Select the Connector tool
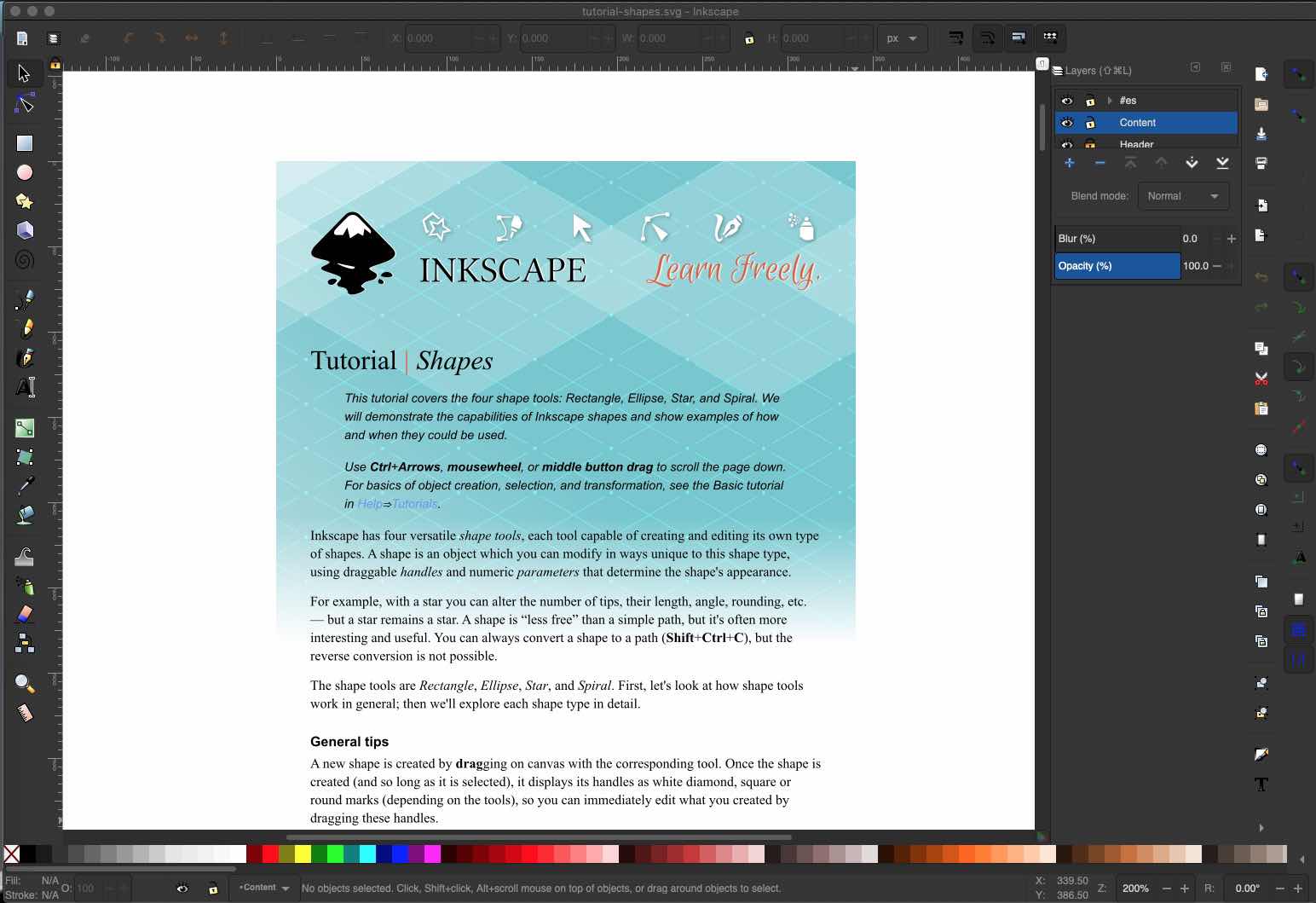Screen dimensions: 1316x903 point(24,644)
